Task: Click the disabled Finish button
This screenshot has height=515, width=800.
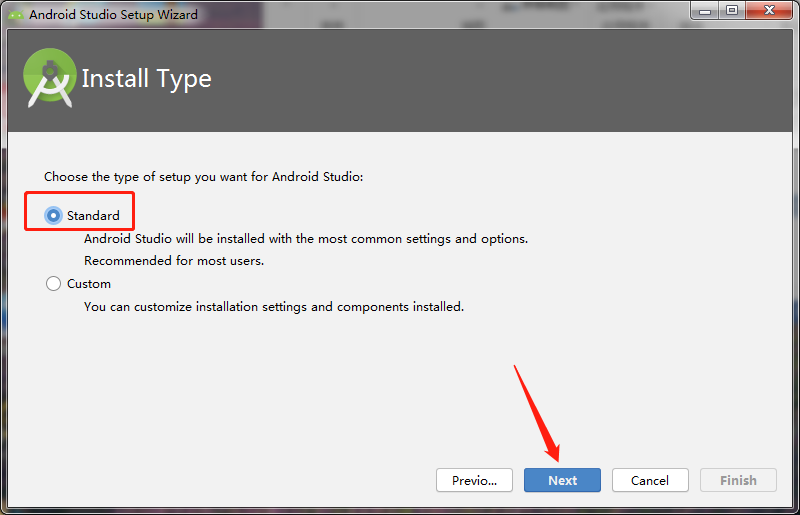Action: pyautogui.click(x=738, y=480)
